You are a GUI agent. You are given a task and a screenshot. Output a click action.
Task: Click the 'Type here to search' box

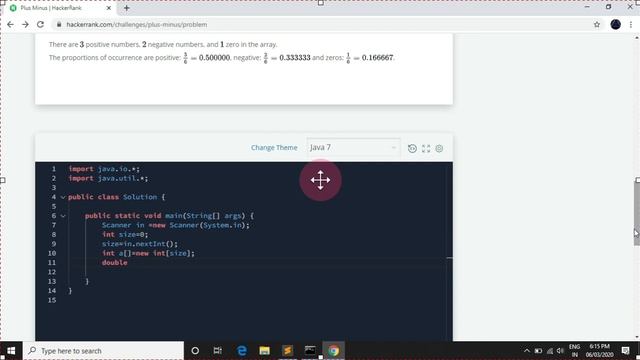(x=104, y=351)
